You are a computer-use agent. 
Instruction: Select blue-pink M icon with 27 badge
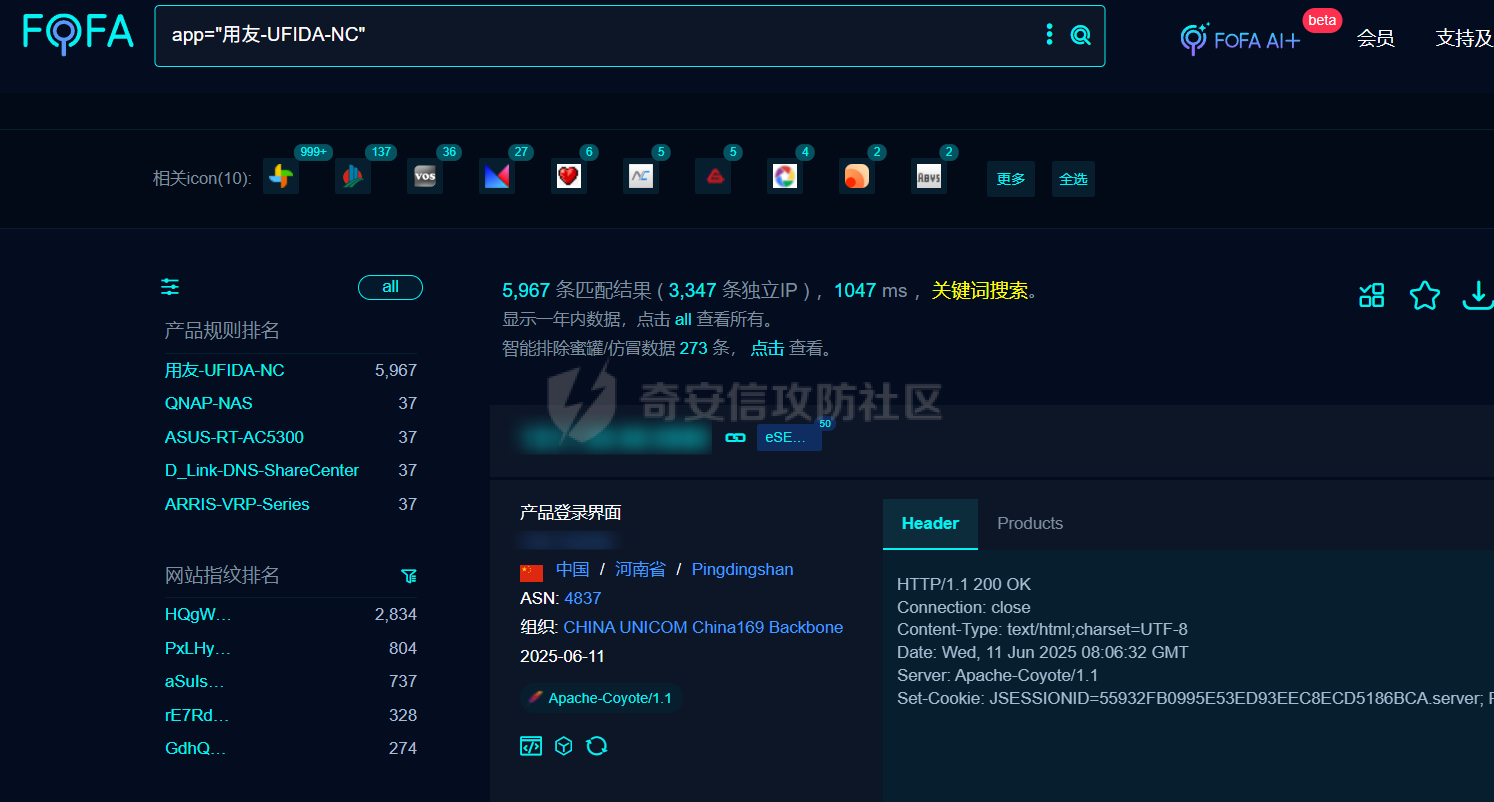497,177
